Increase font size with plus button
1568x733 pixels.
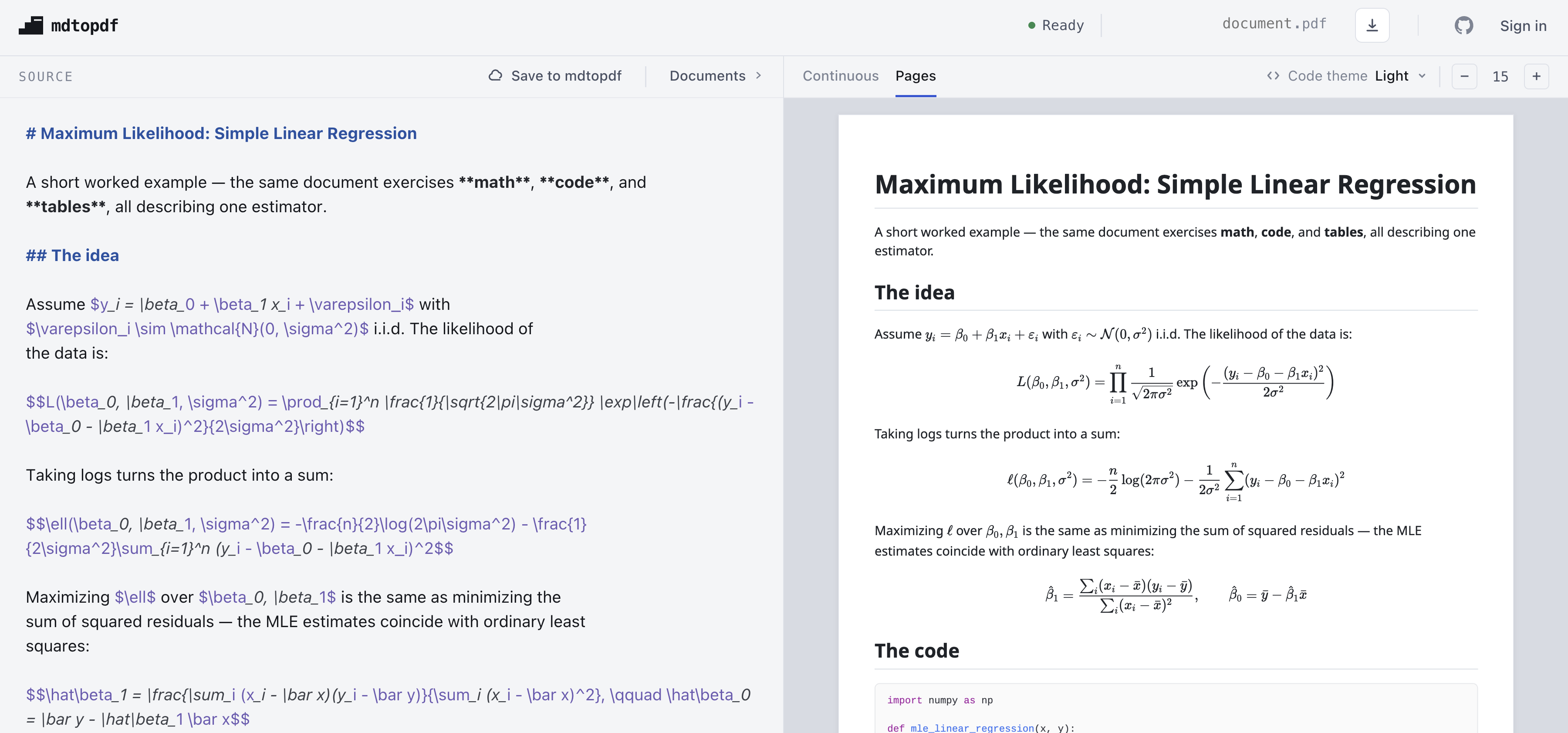(1536, 76)
